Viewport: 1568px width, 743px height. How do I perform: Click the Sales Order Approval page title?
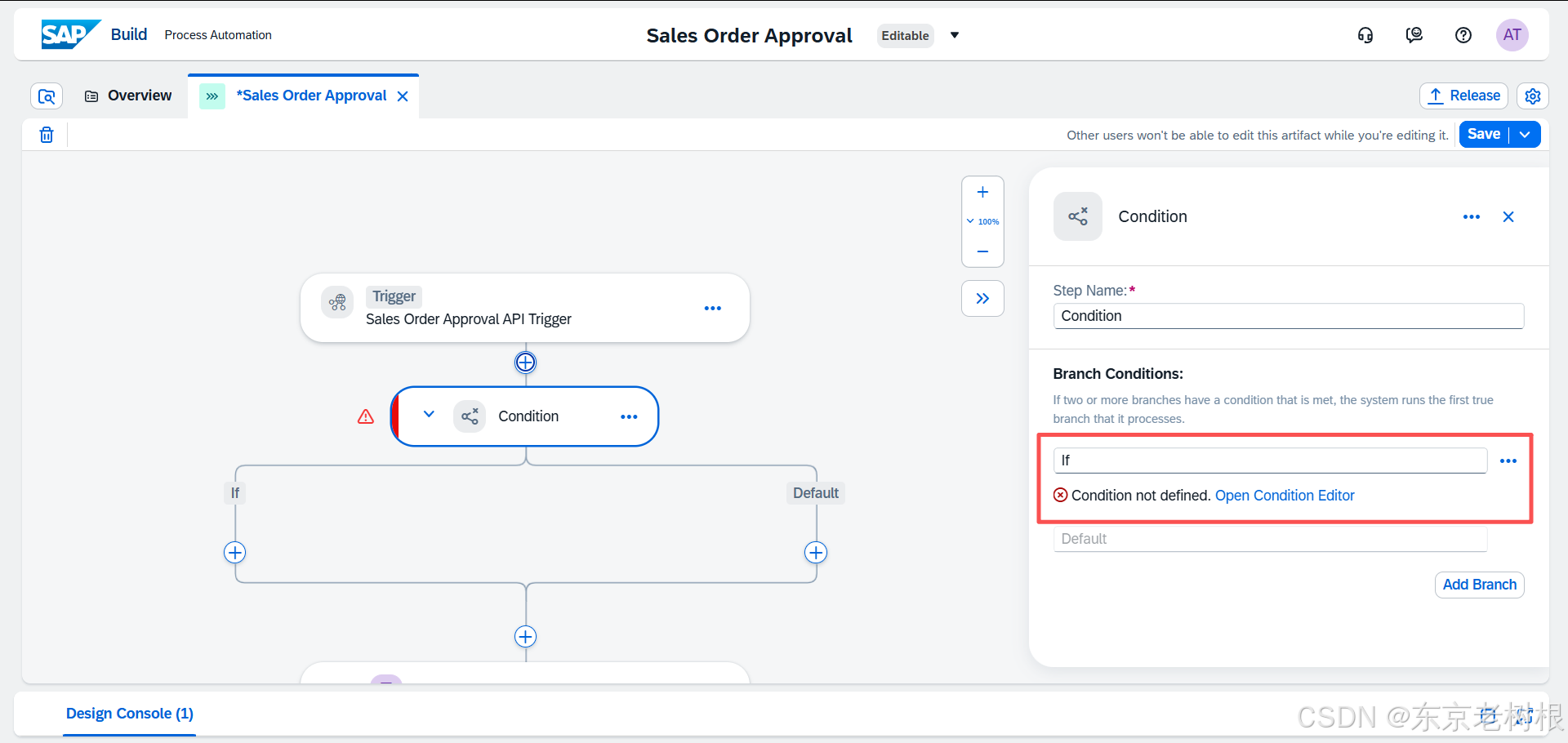[x=749, y=35]
